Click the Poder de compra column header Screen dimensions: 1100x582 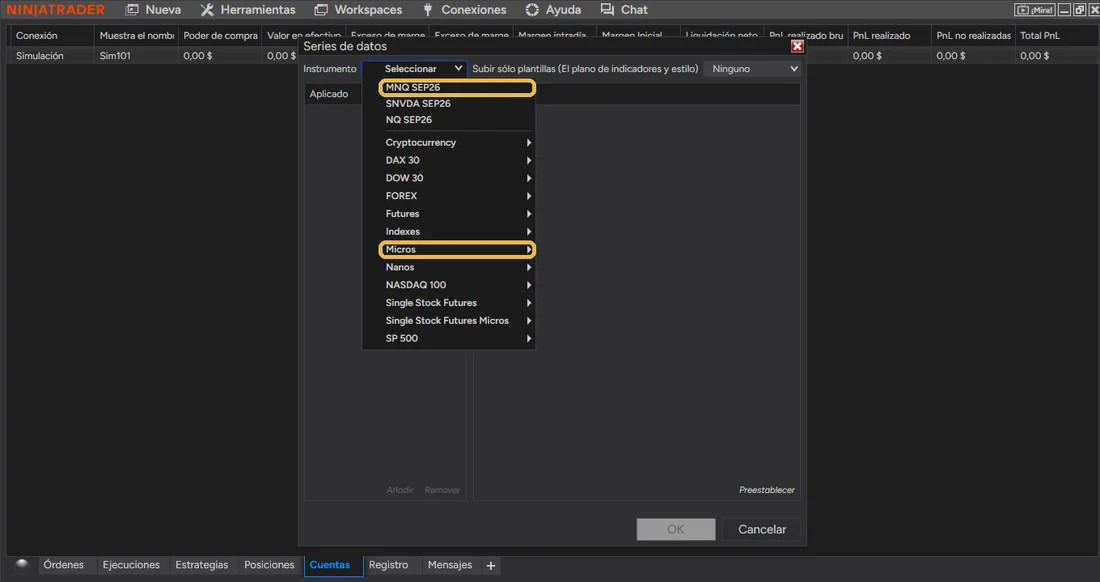pyautogui.click(x=220, y=36)
